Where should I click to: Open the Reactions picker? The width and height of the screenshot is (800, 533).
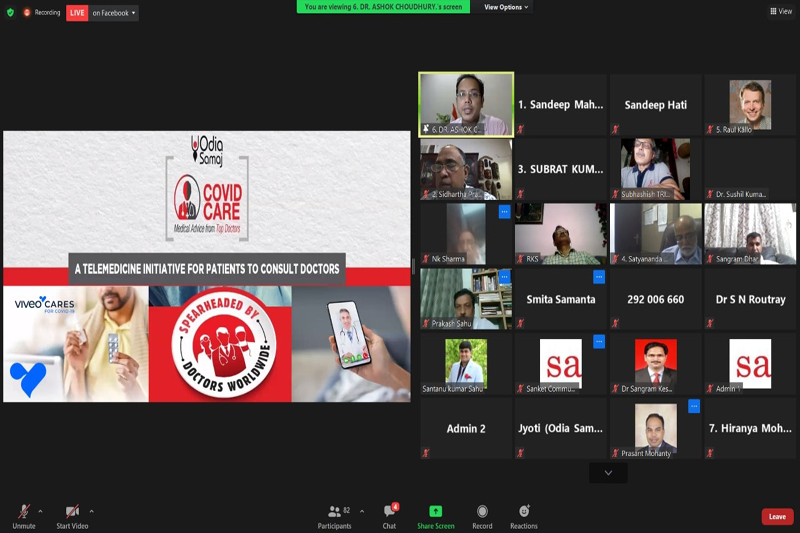coord(523,512)
